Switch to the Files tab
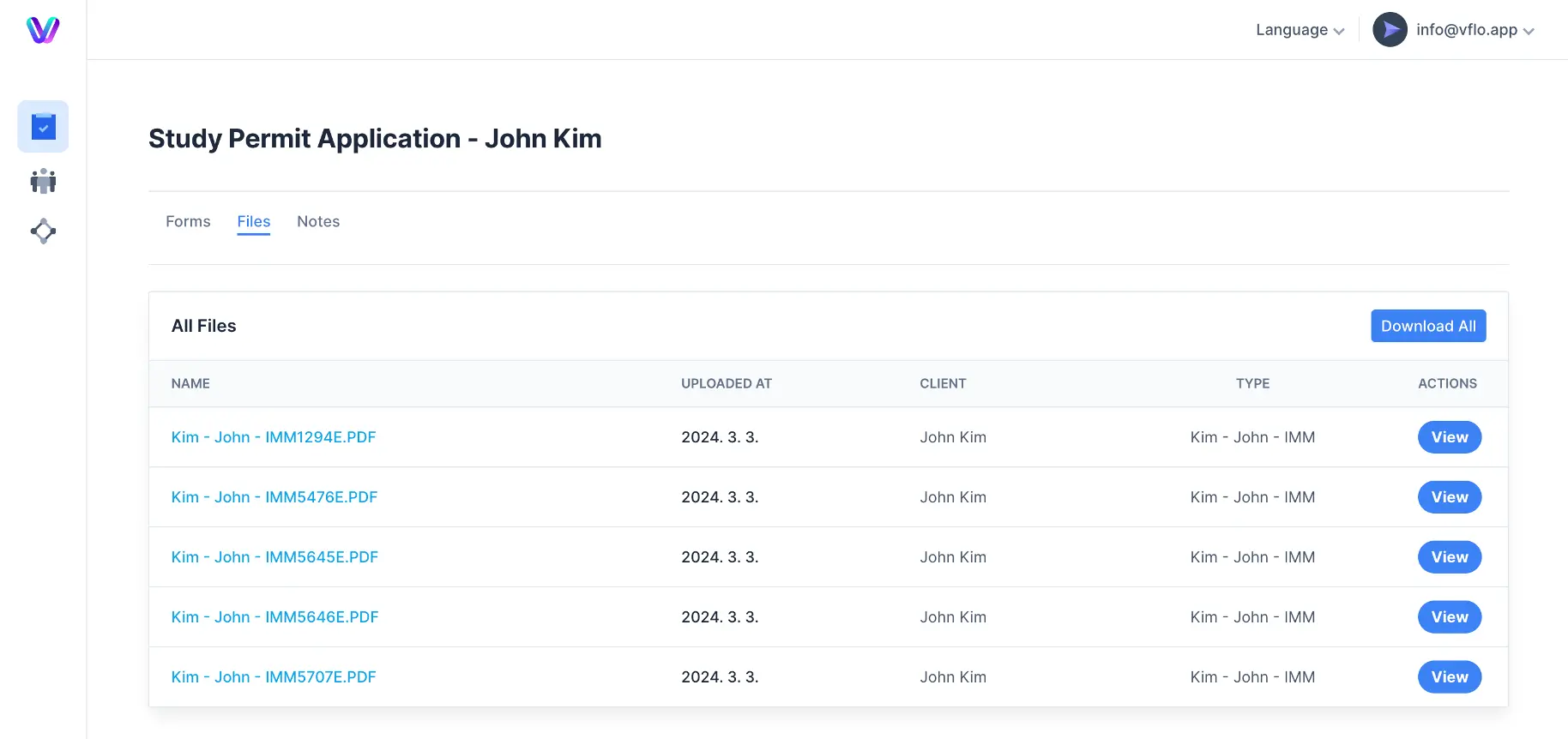 click(254, 221)
